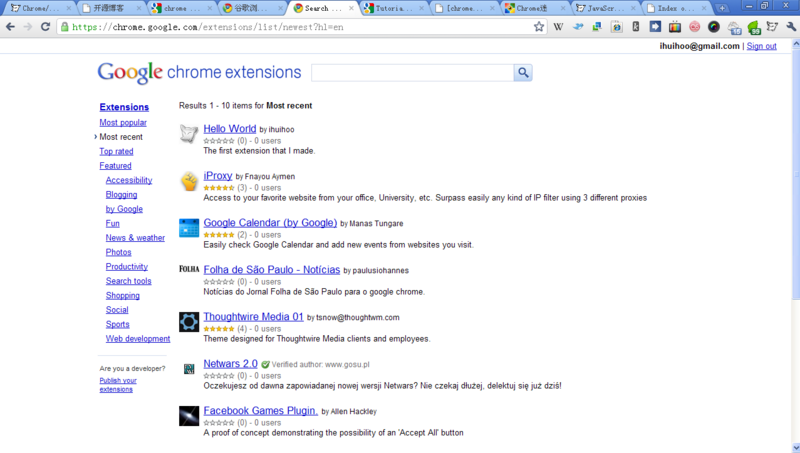Click the grey K extension icon
Screen dimensions: 800x453
pyautogui.click(x=636, y=27)
